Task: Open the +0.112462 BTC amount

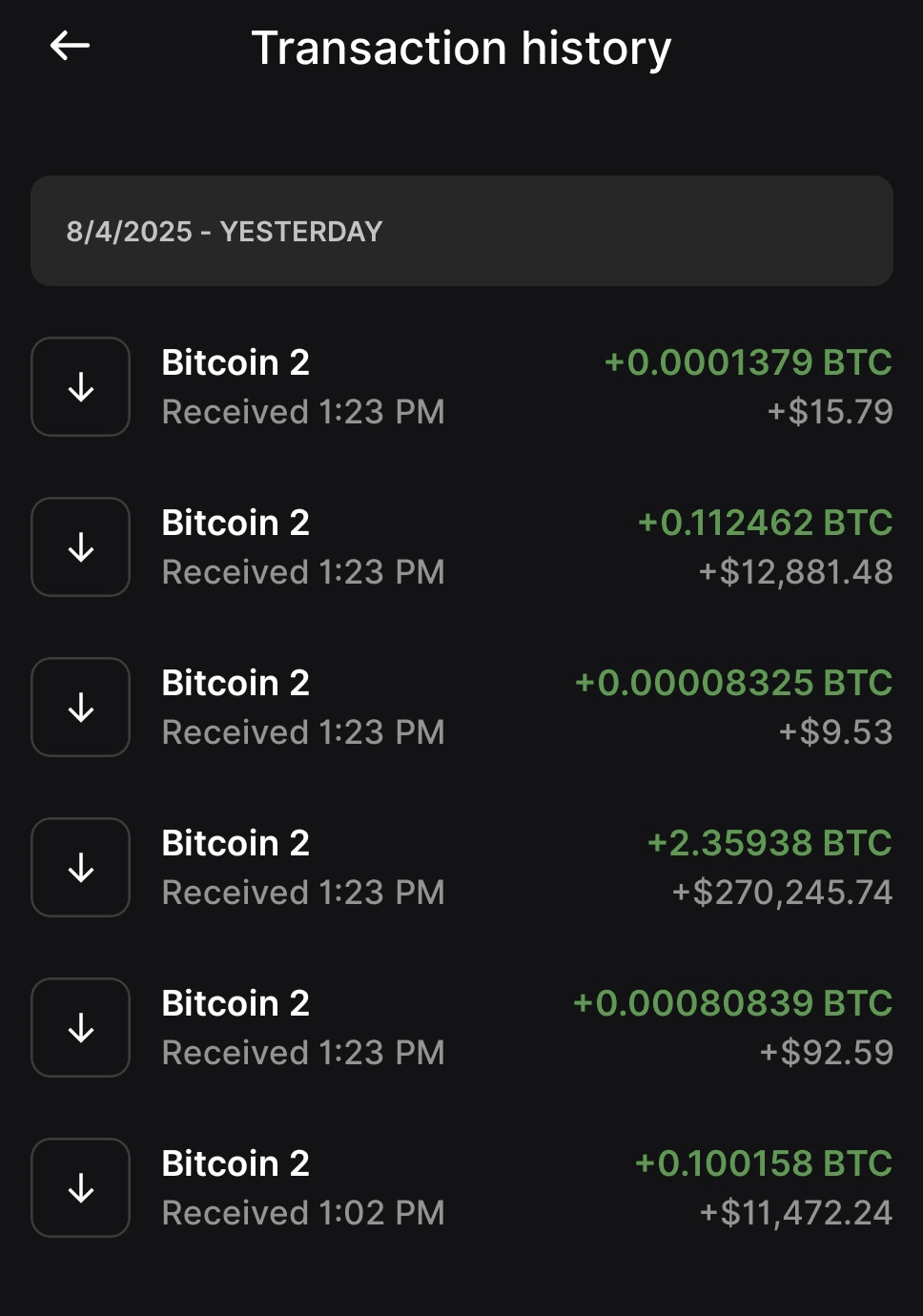Action: [765, 524]
